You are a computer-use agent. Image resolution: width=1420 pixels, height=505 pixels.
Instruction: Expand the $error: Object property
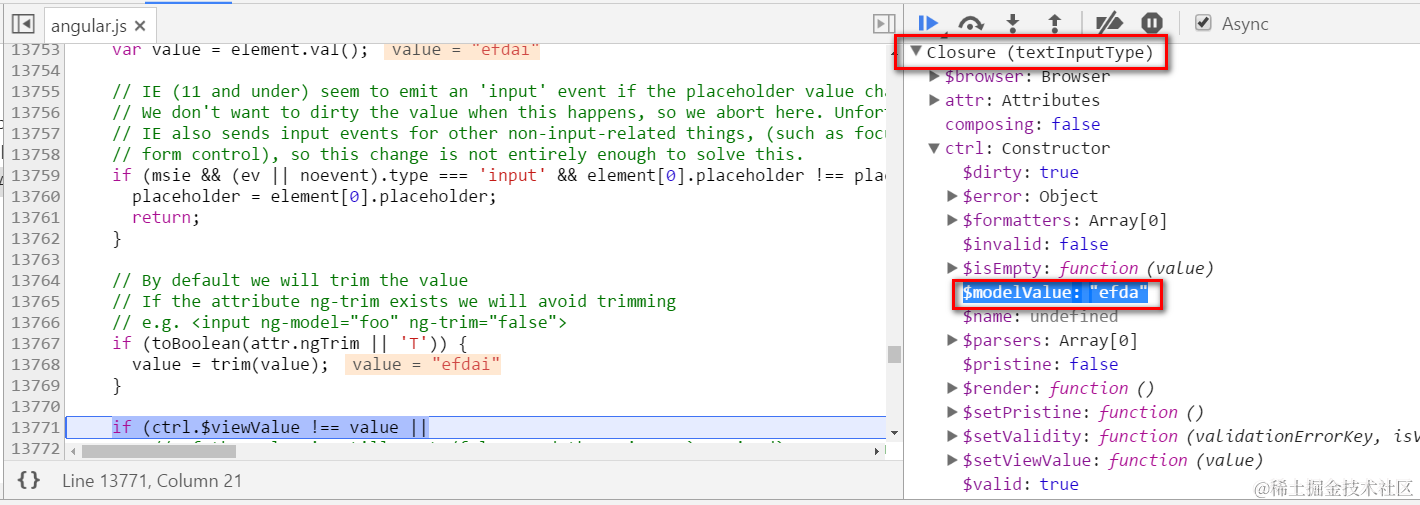coord(952,196)
